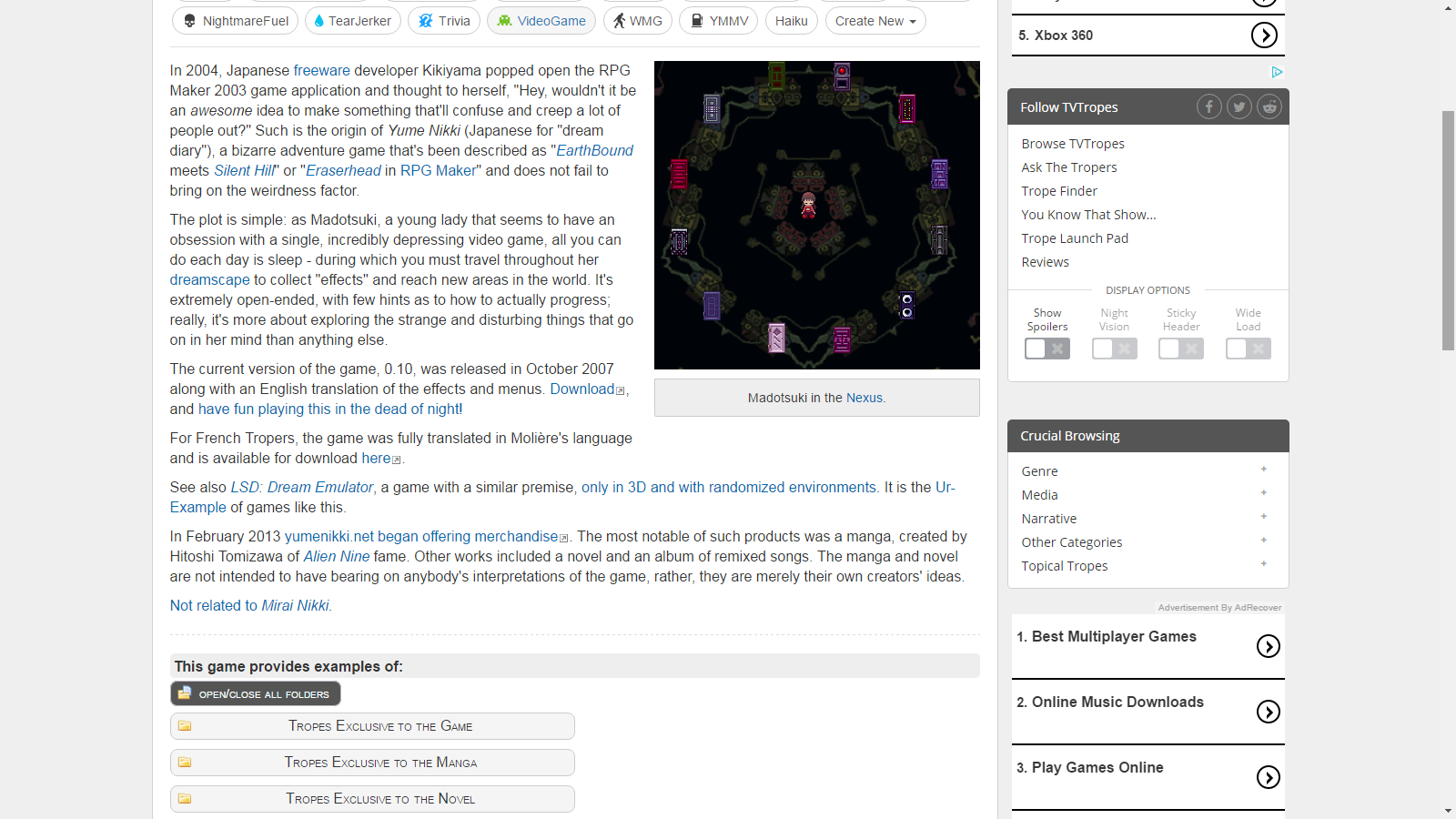Open the Create New dropdown
Screen dimensions: 1456x819
coord(875,21)
